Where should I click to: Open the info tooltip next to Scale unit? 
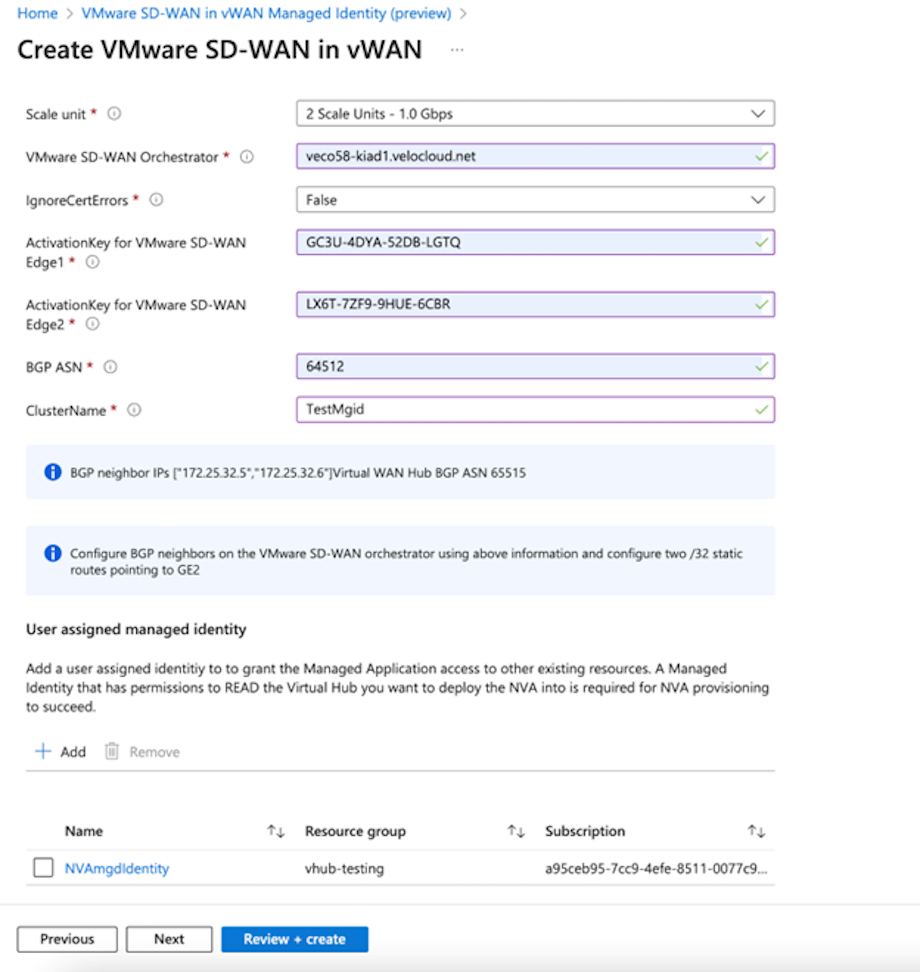coord(113,114)
